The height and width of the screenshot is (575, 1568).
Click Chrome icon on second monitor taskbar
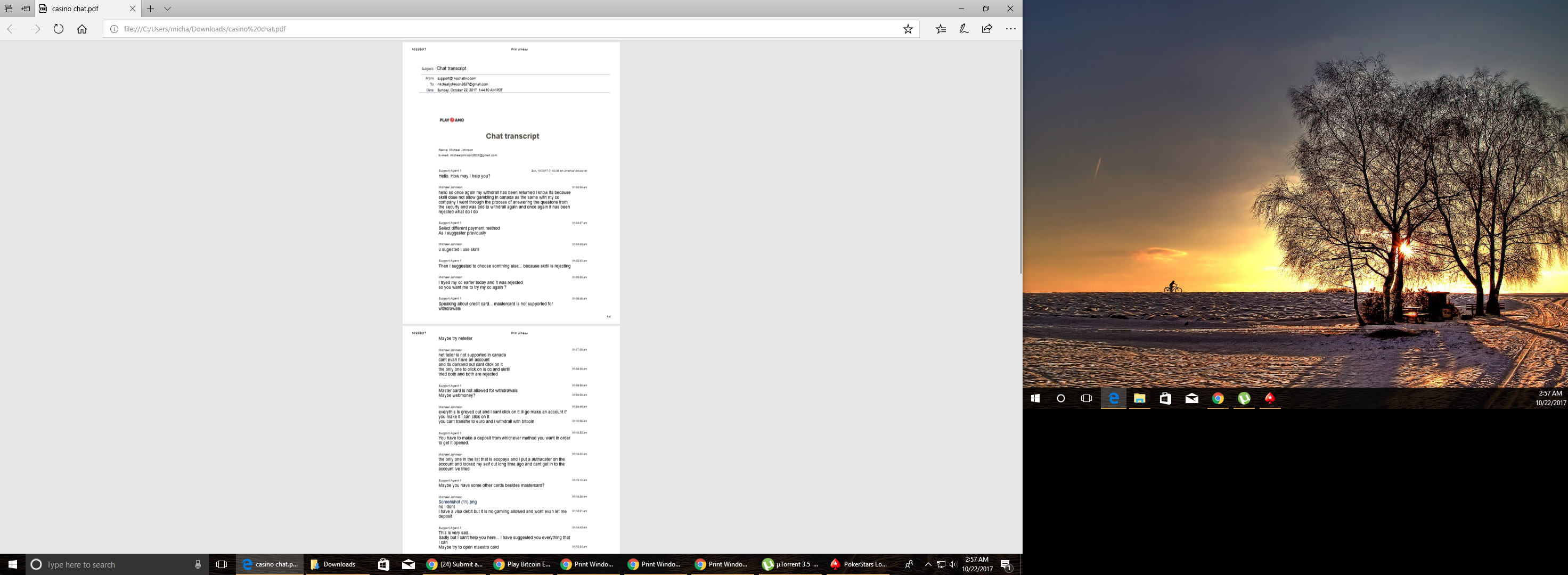[1218, 398]
